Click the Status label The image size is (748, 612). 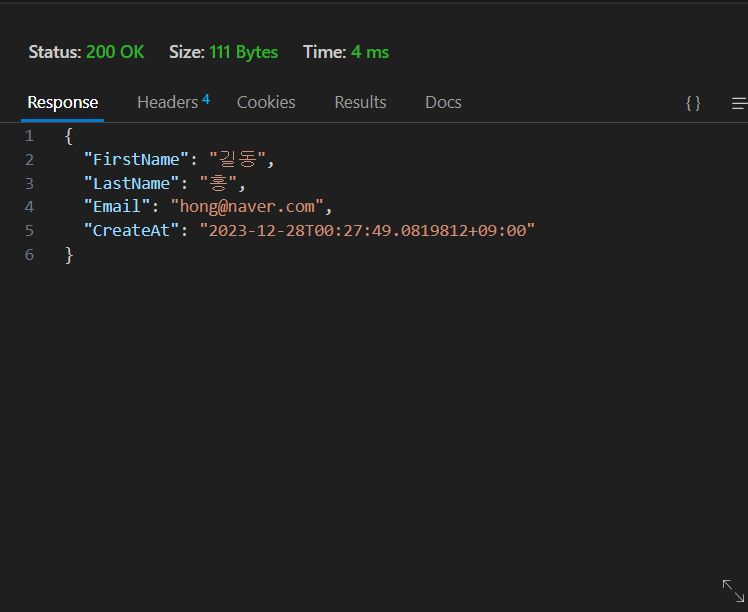click(x=55, y=52)
